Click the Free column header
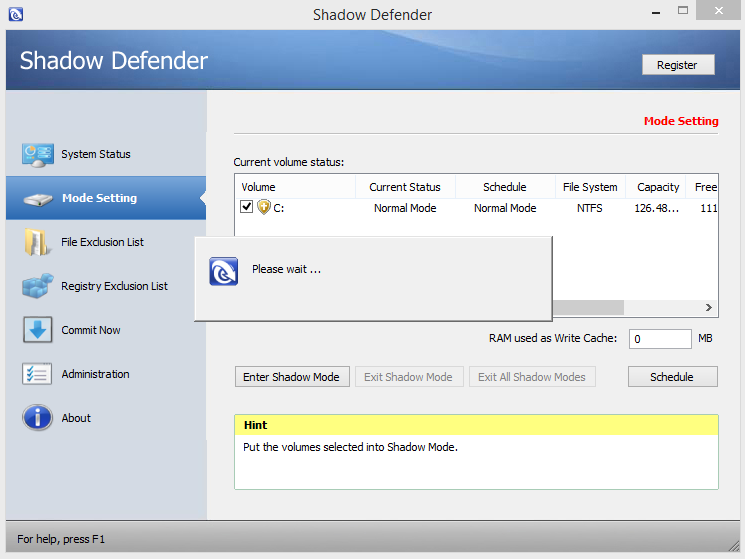This screenshot has height=559, width=745. pyautogui.click(x=703, y=187)
